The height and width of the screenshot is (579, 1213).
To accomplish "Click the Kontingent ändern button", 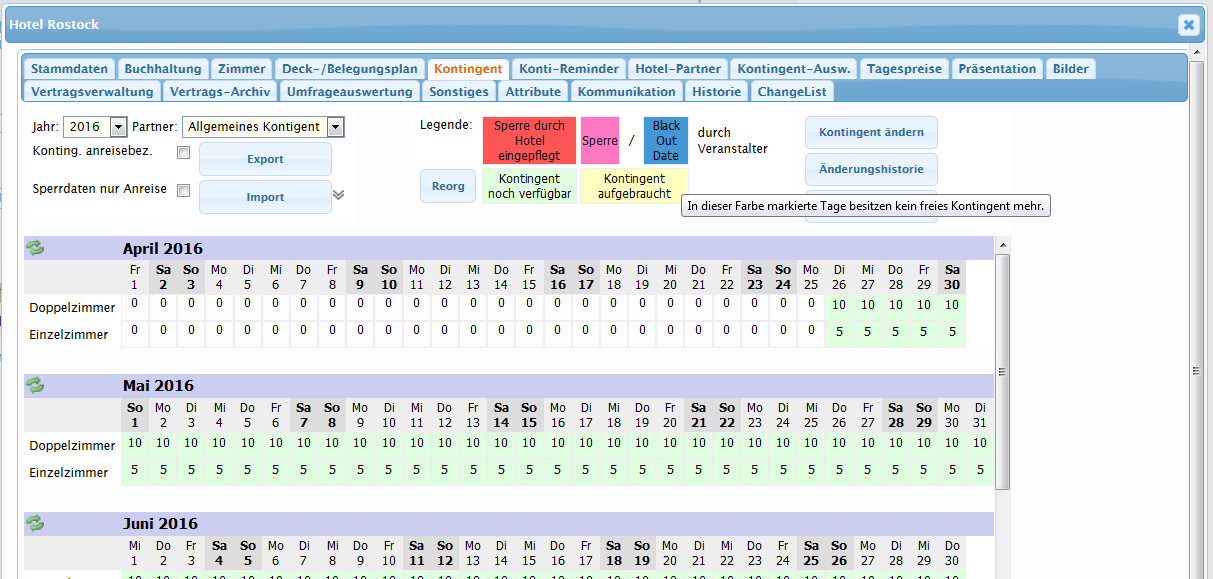I will (x=871, y=132).
